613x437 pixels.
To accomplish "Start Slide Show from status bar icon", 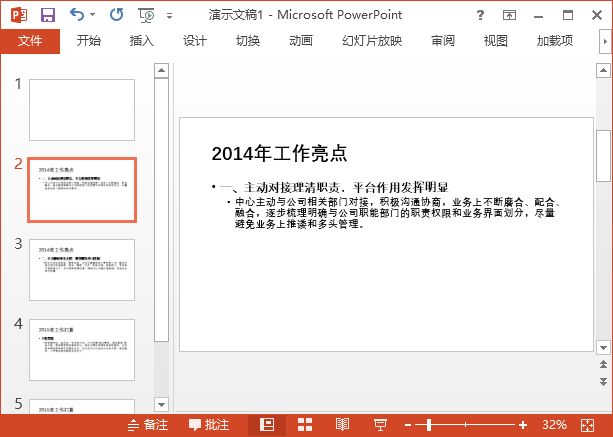I will (x=380, y=425).
